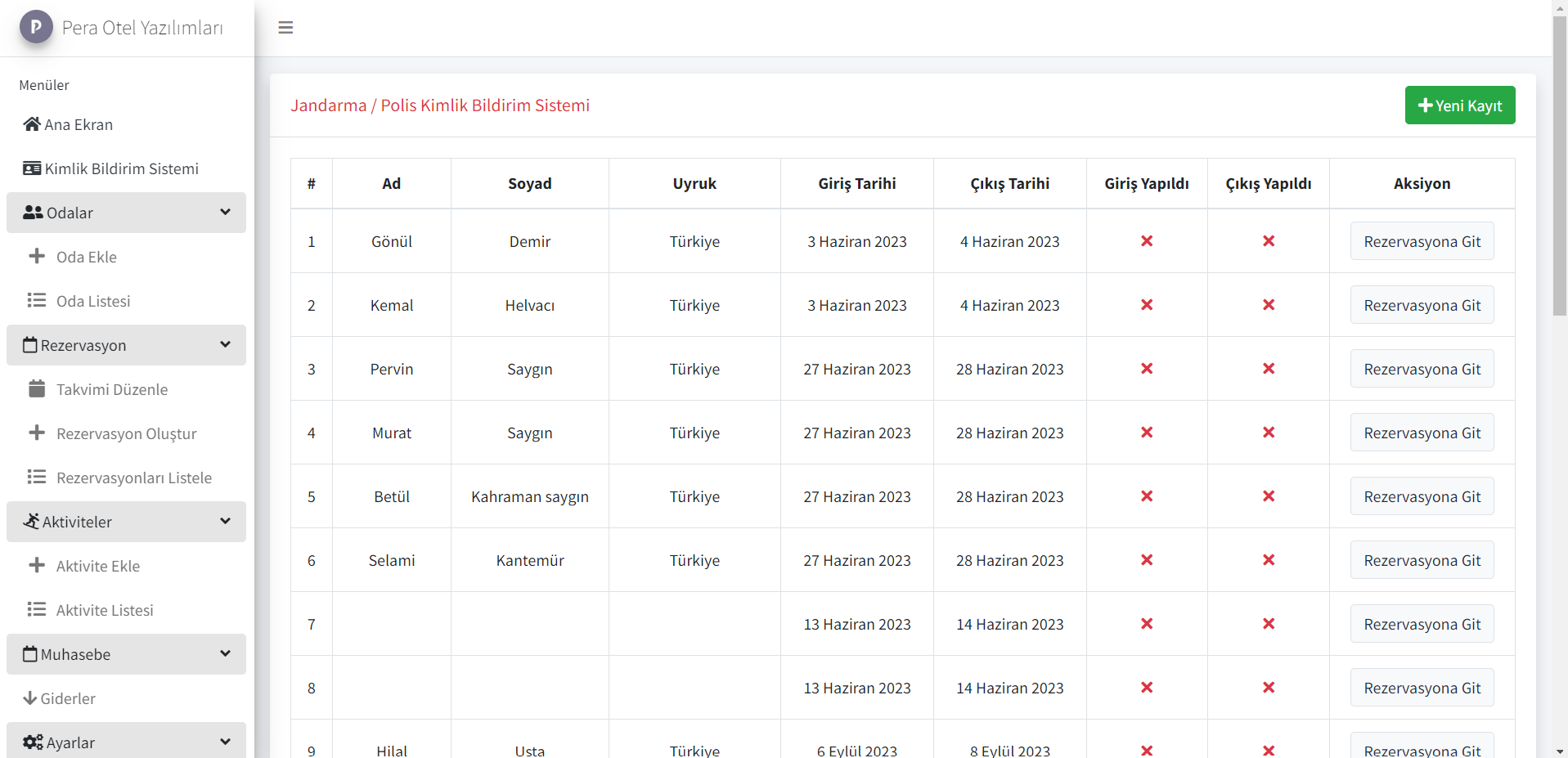Click the vertical page scrollbar thumb
Viewport: 1568px width, 758px height.
pos(1560,164)
